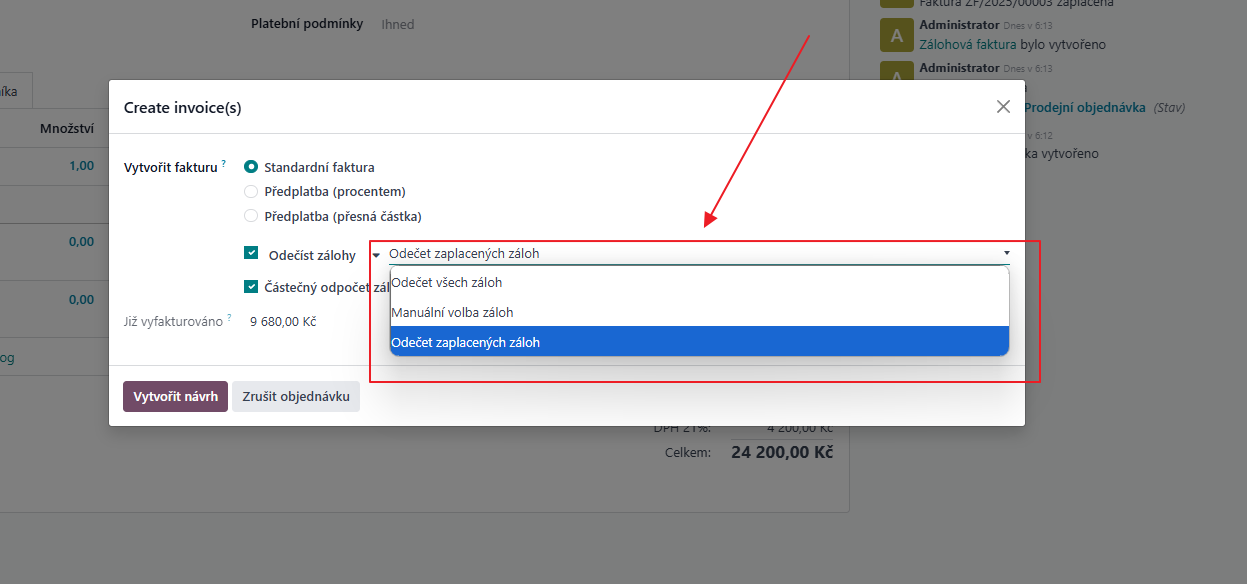The width and height of the screenshot is (1247, 584).
Task: Click the Množství column header
Action: pyautogui.click(x=67, y=128)
